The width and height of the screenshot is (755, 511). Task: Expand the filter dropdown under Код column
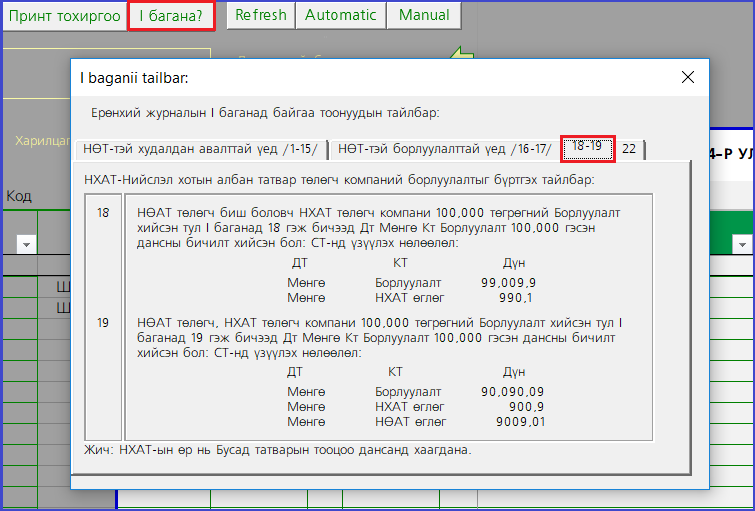(26, 244)
